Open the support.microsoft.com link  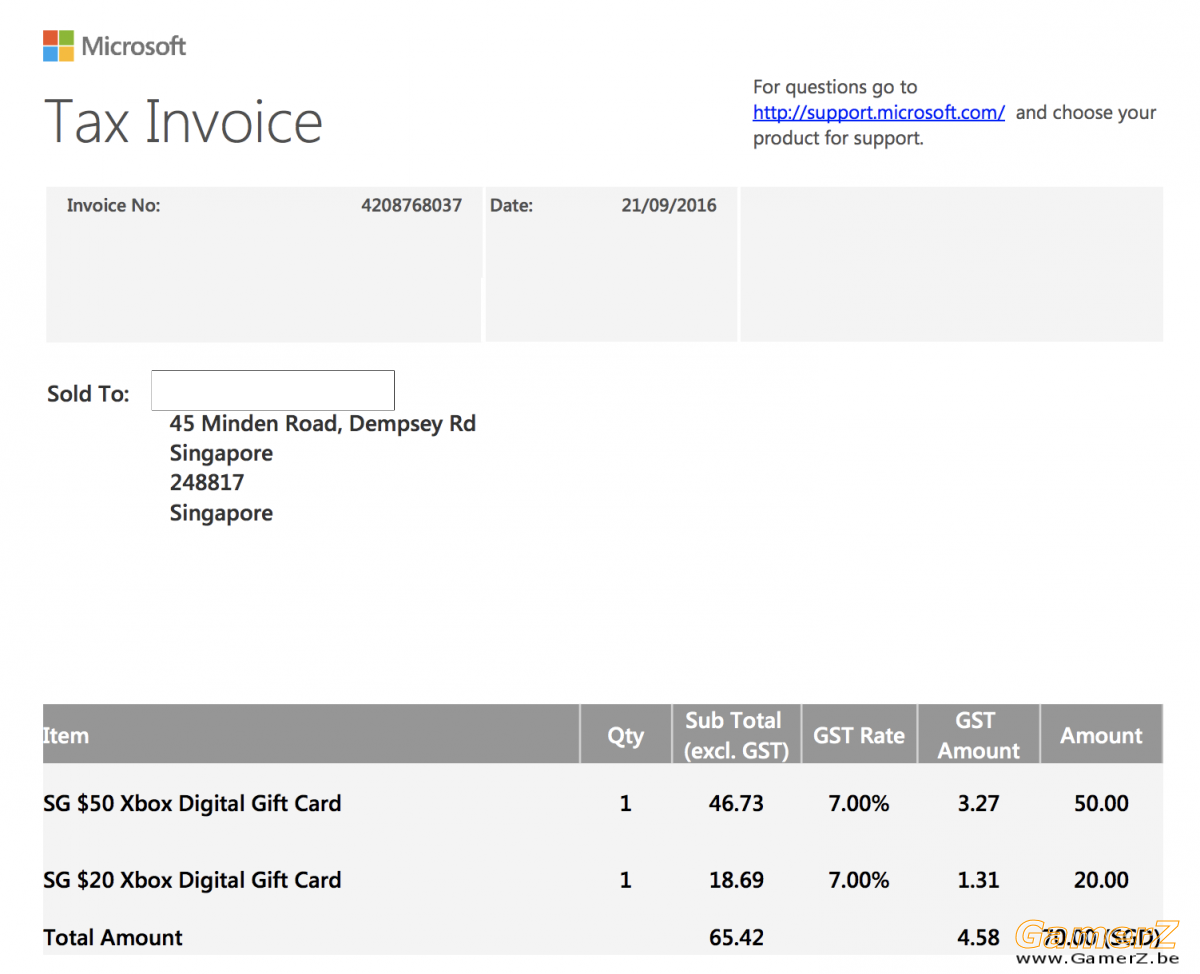coord(879,113)
